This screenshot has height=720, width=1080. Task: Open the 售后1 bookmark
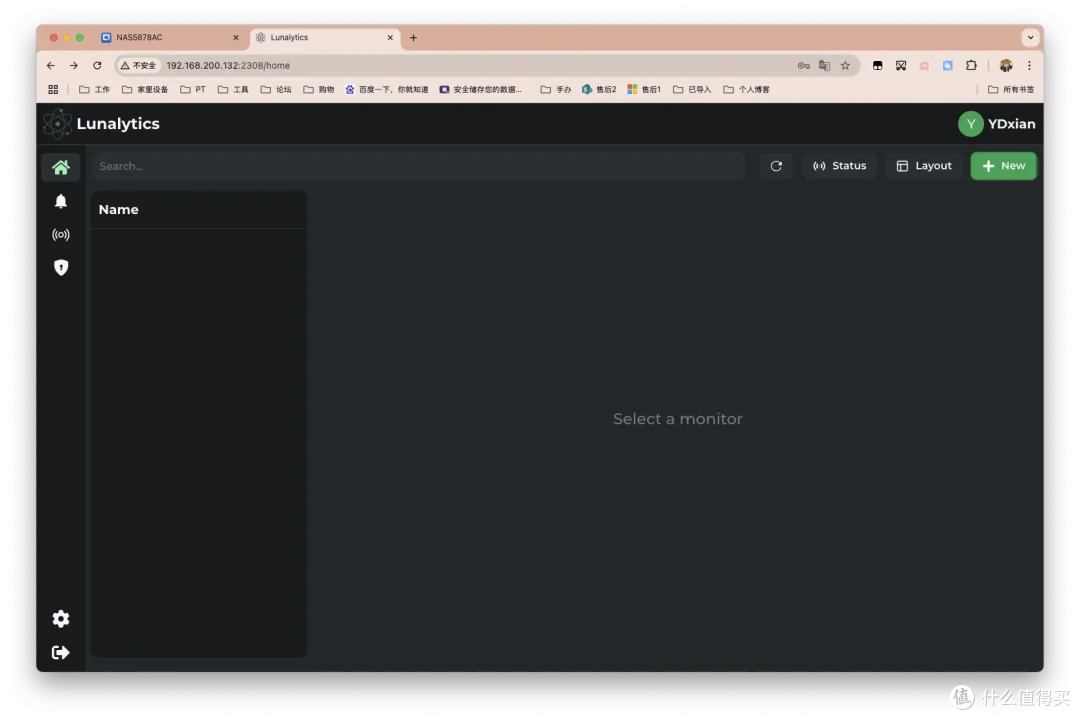(644, 90)
